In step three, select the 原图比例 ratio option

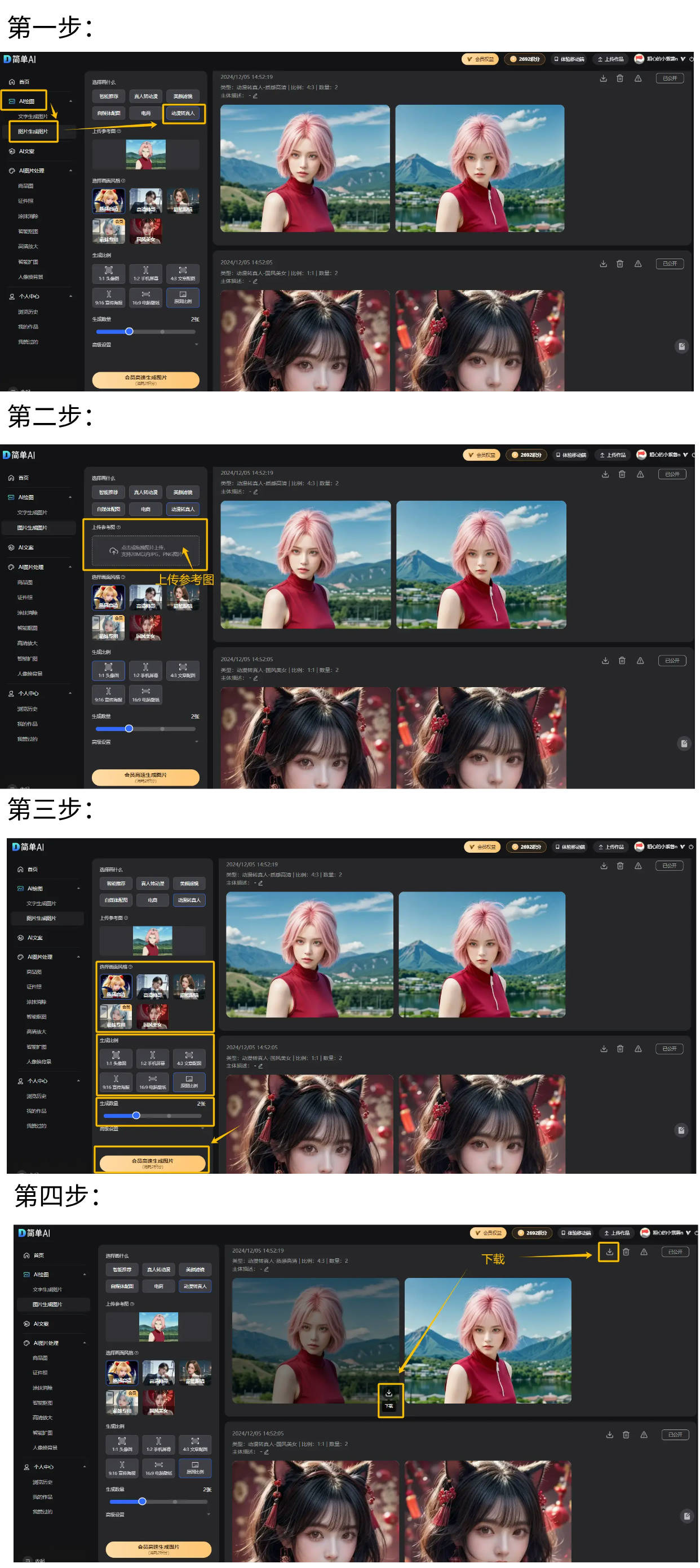(189, 1081)
